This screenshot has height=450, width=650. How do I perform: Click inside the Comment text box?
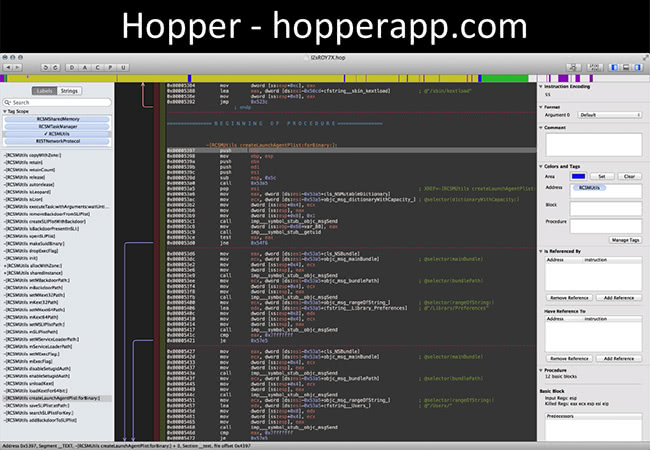pyautogui.click(x=594, y=145)
